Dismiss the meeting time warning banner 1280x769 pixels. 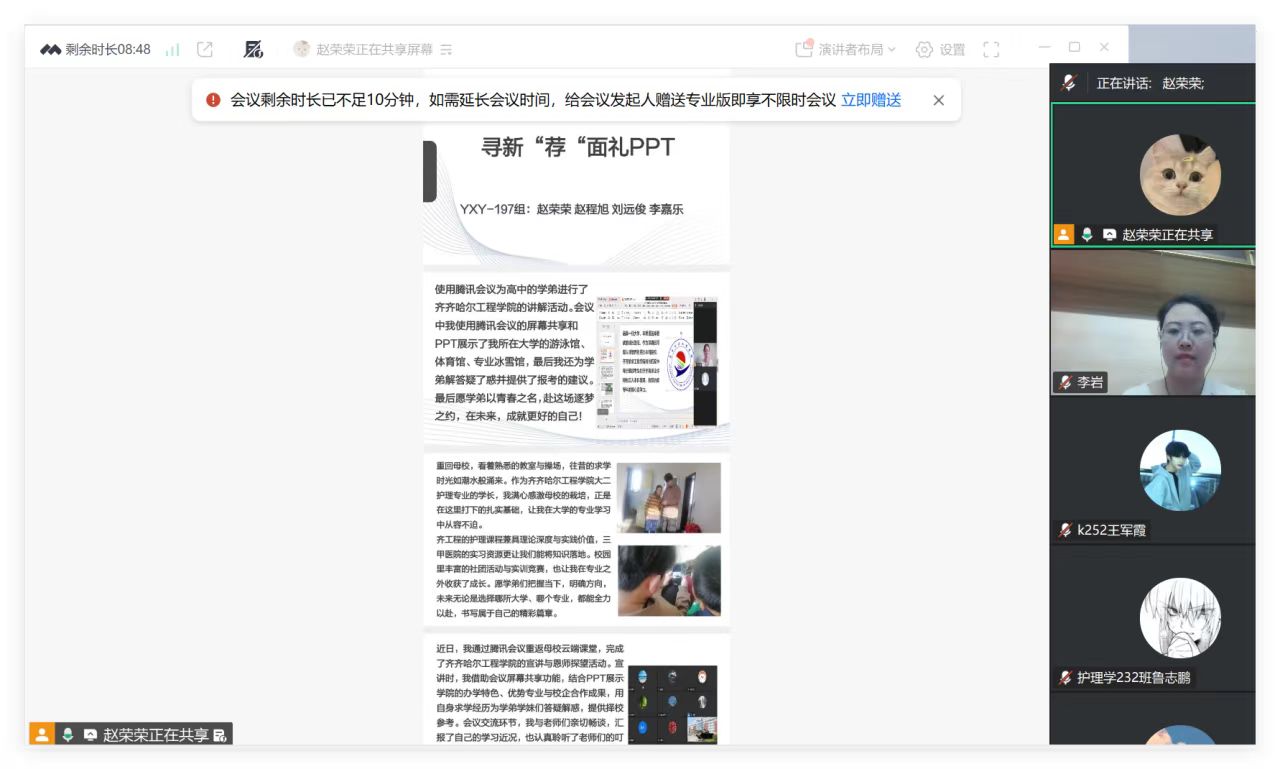coord(938,100)
